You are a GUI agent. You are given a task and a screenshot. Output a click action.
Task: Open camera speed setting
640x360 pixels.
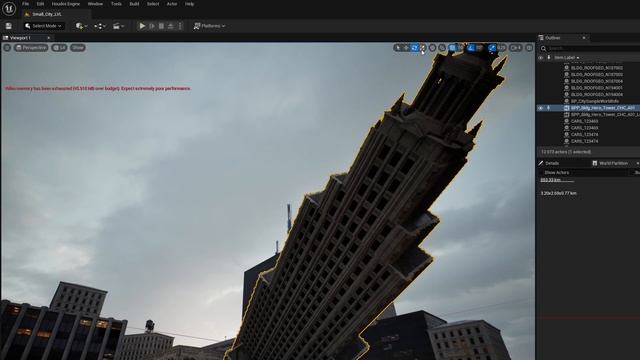point(516,48)
